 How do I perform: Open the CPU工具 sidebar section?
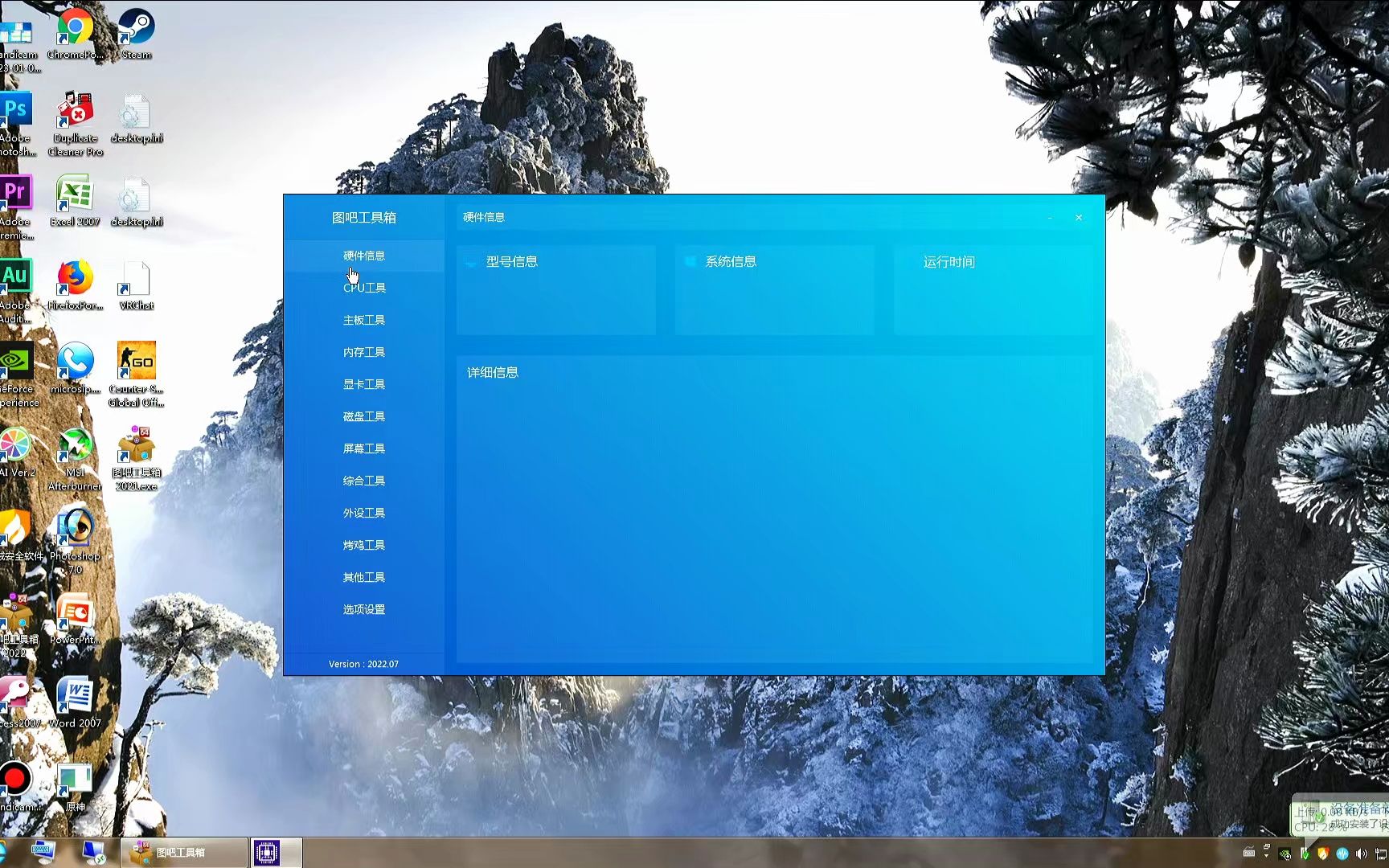point(364,288)
